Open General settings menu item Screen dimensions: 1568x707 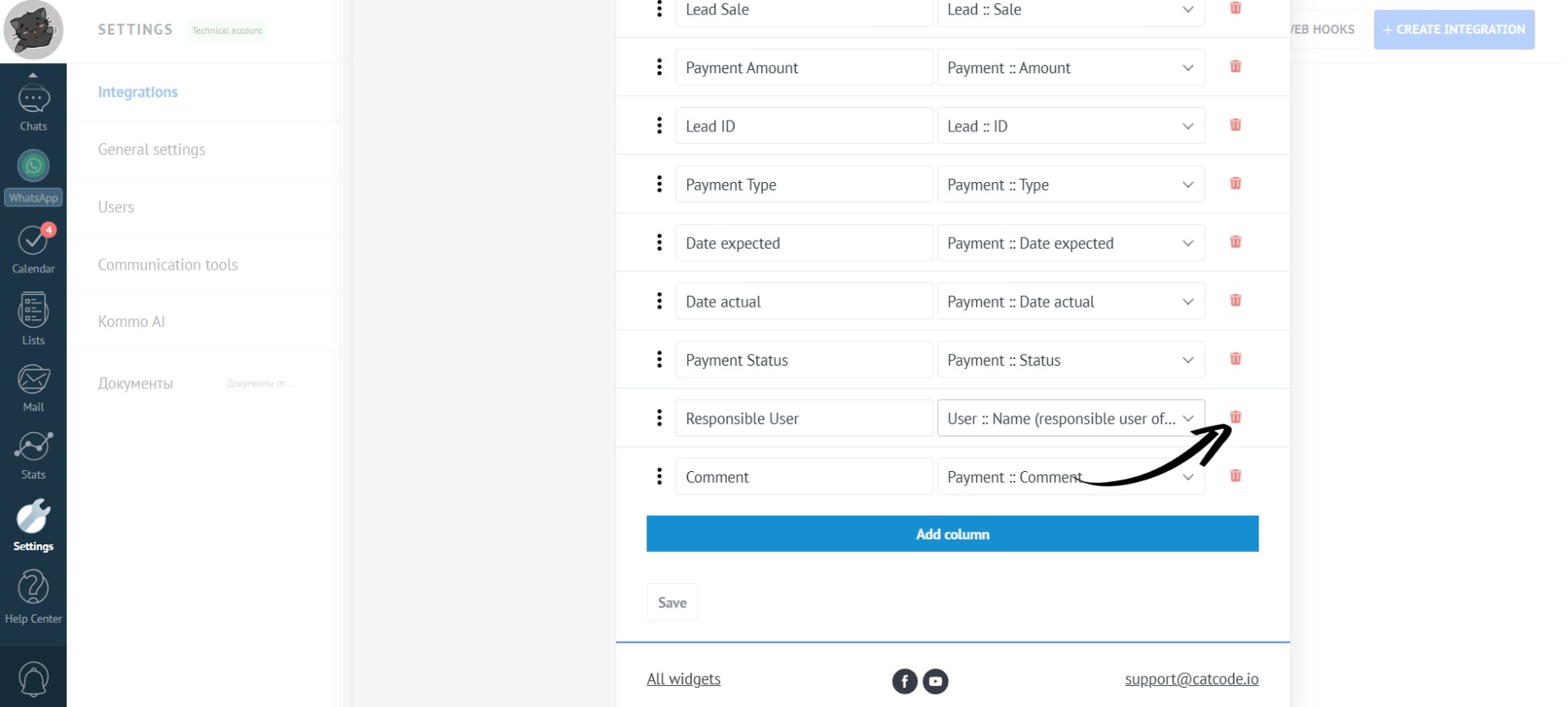click(152, 149)
